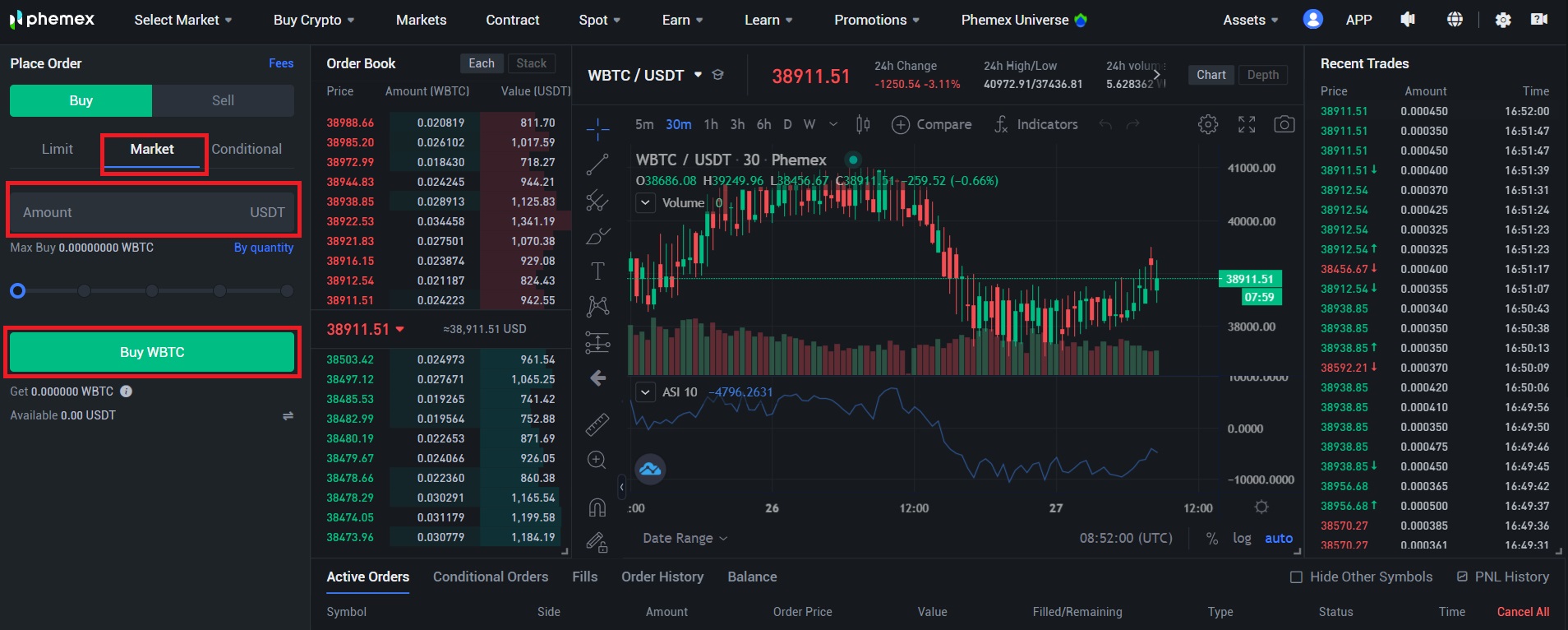The height and width of the screenshot is (630, 1568).
Task: Expand the Earn menu dropdown
Action: [x=682, y=20]
